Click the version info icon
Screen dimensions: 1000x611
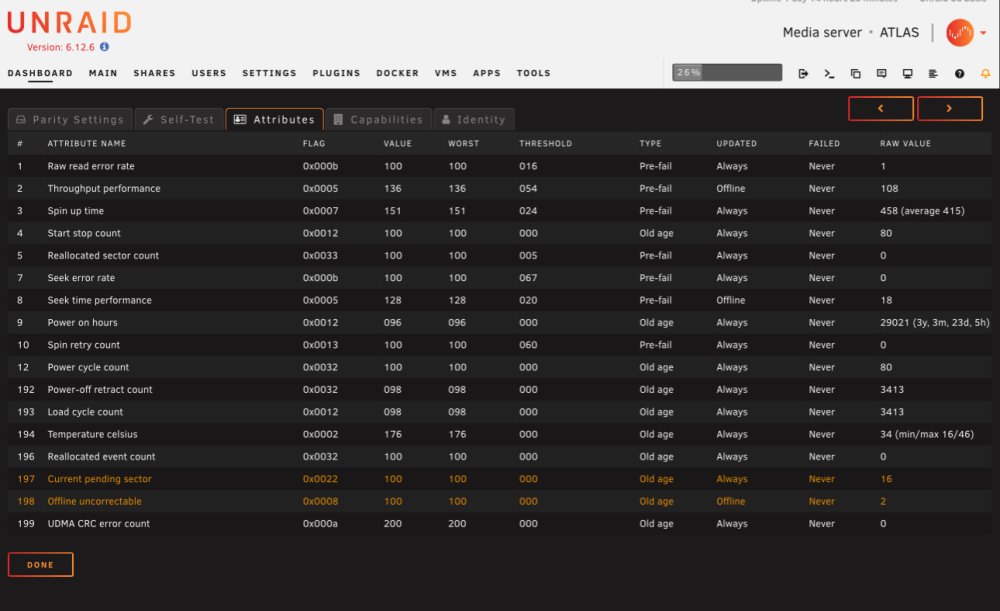pyautogui.click(x=104, y=47)
